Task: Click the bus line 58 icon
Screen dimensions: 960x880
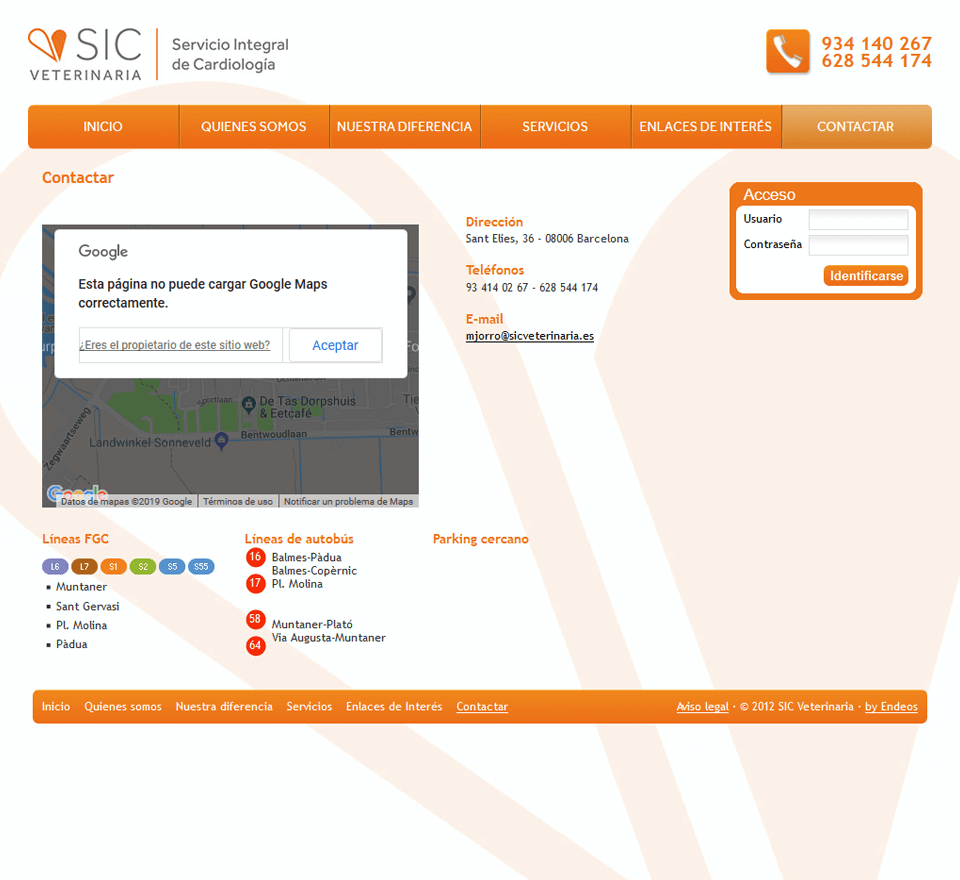Action: tap(255, 619)
